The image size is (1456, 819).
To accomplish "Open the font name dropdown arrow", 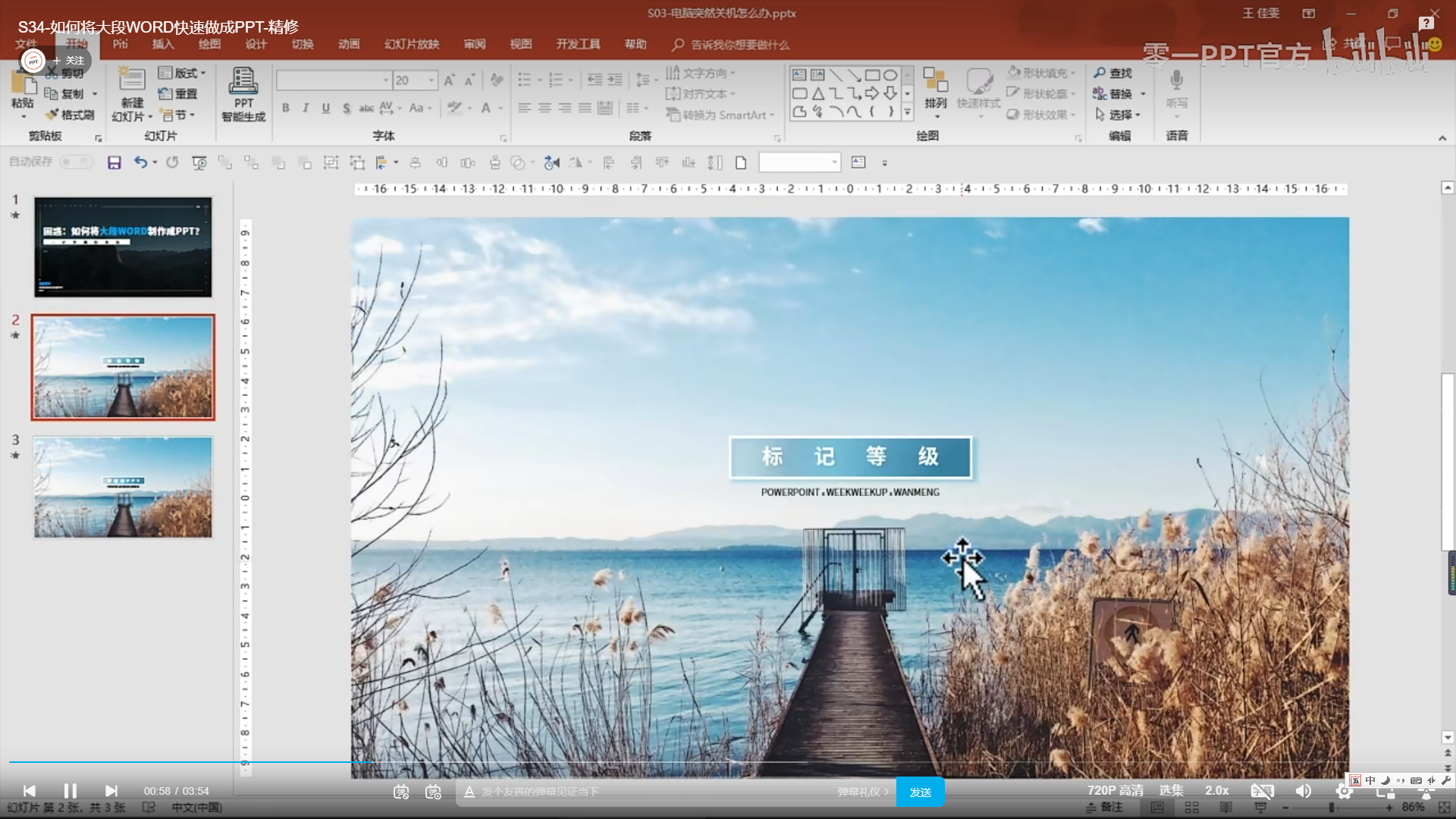I will pos(386,80).
